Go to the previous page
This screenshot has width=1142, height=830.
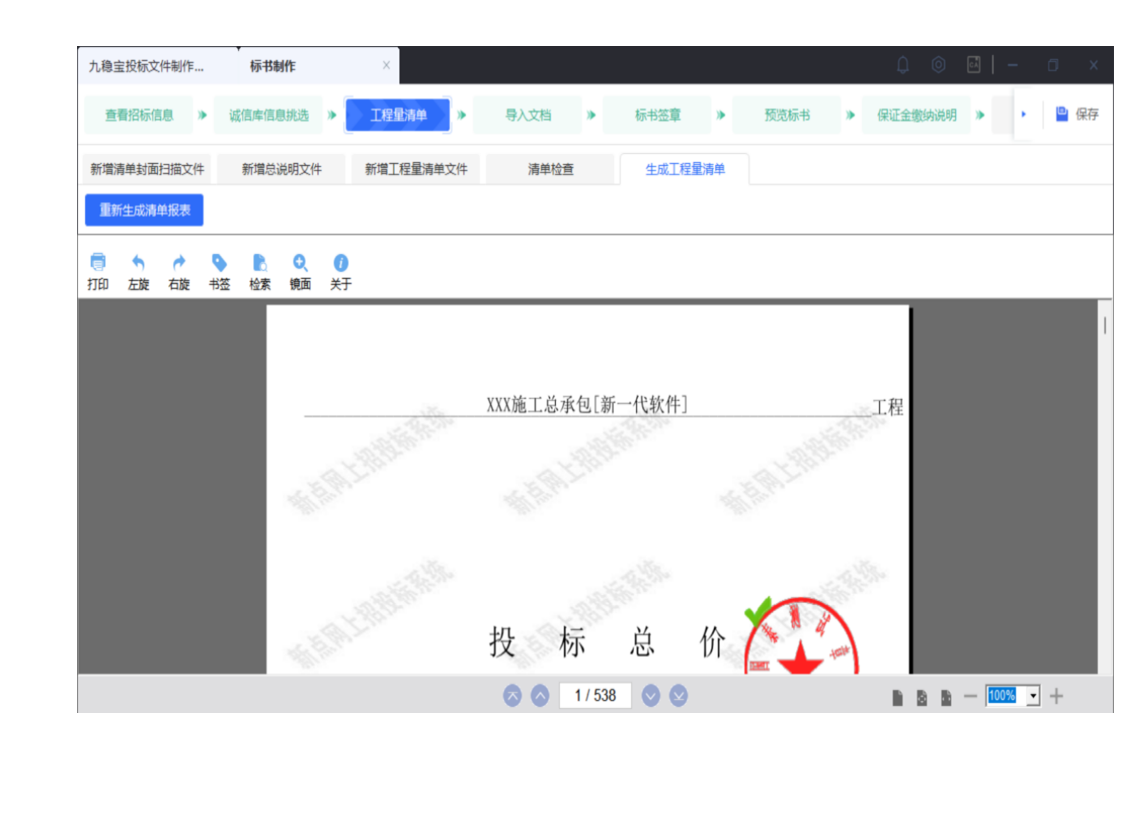540,696
